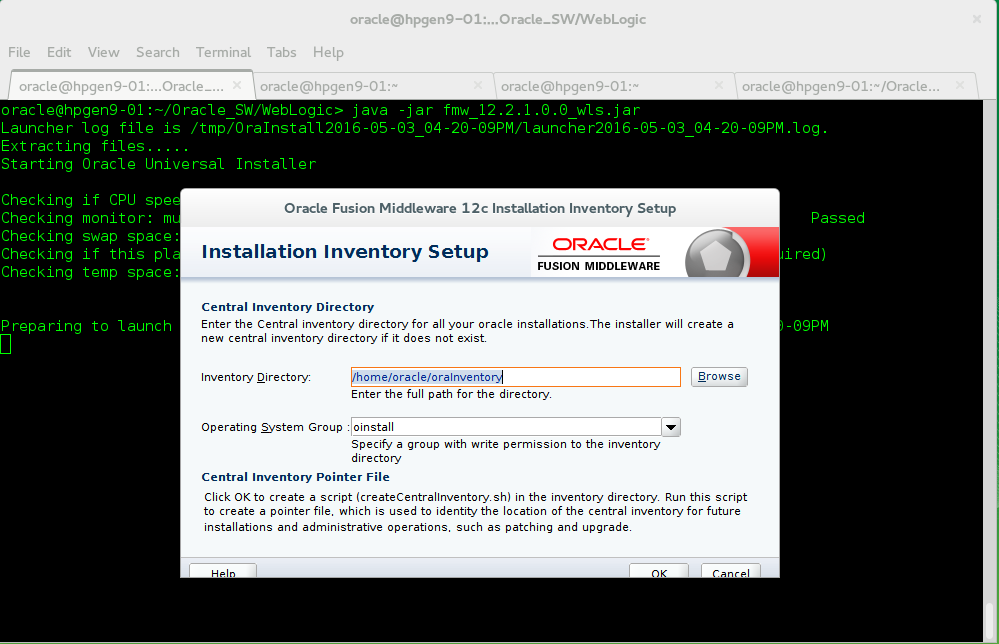Close the first terminal tab with its X
Image resolution: width=999 pixels, height=644 pixels.
pyautogui.click(x=237, y=85)
